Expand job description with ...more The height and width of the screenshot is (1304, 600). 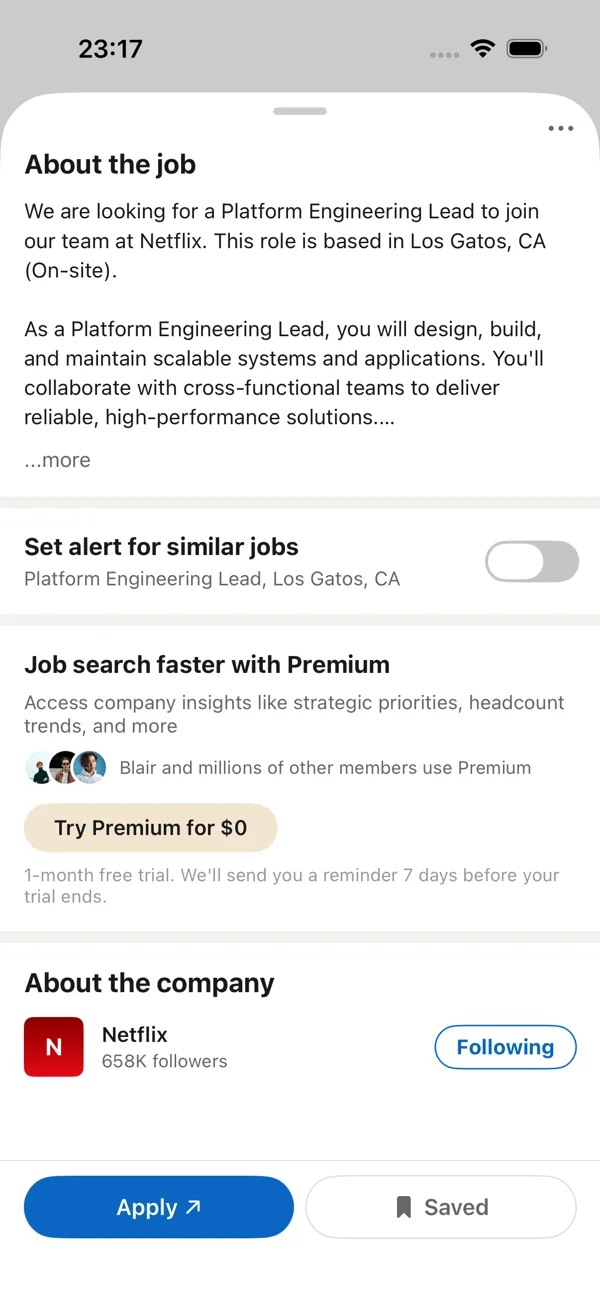pyautogui.click(x=58, y=460)
